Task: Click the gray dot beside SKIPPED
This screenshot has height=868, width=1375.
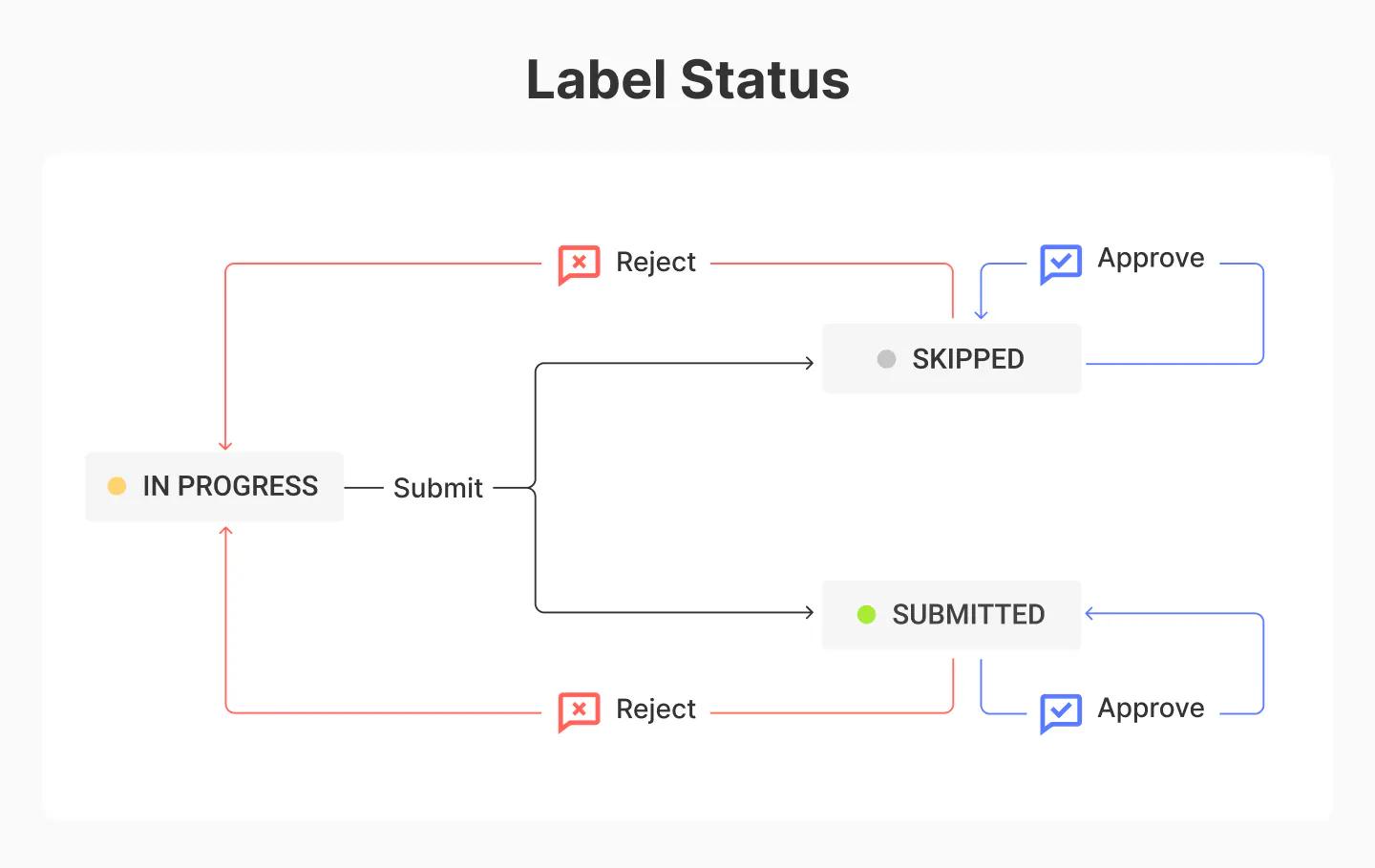Action: (886, 359)
